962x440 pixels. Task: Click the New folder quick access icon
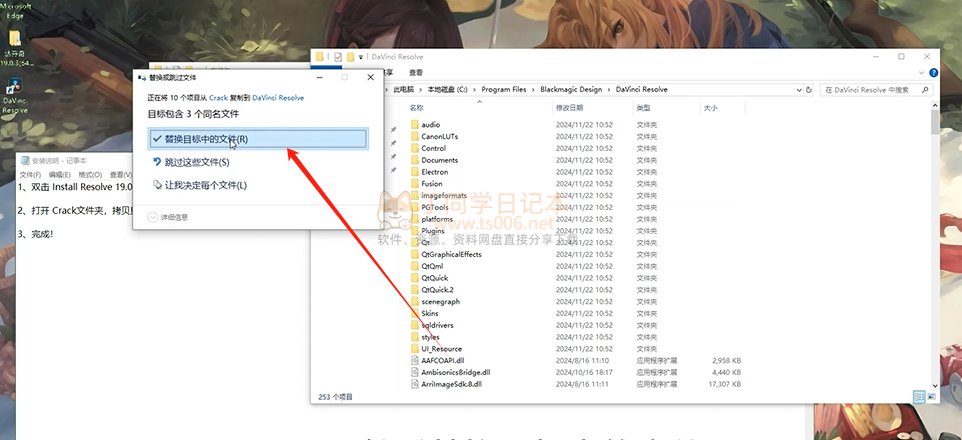pos(350,56)
